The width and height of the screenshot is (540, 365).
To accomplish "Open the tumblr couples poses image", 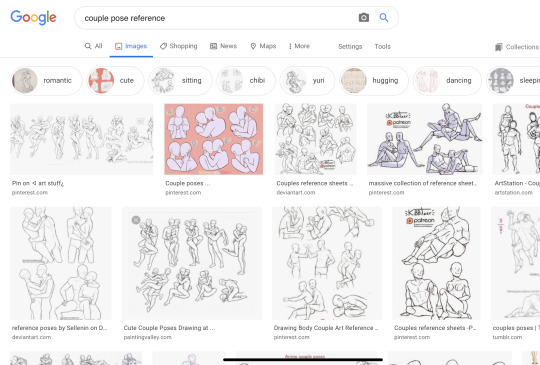I will (x=515, y=263).
